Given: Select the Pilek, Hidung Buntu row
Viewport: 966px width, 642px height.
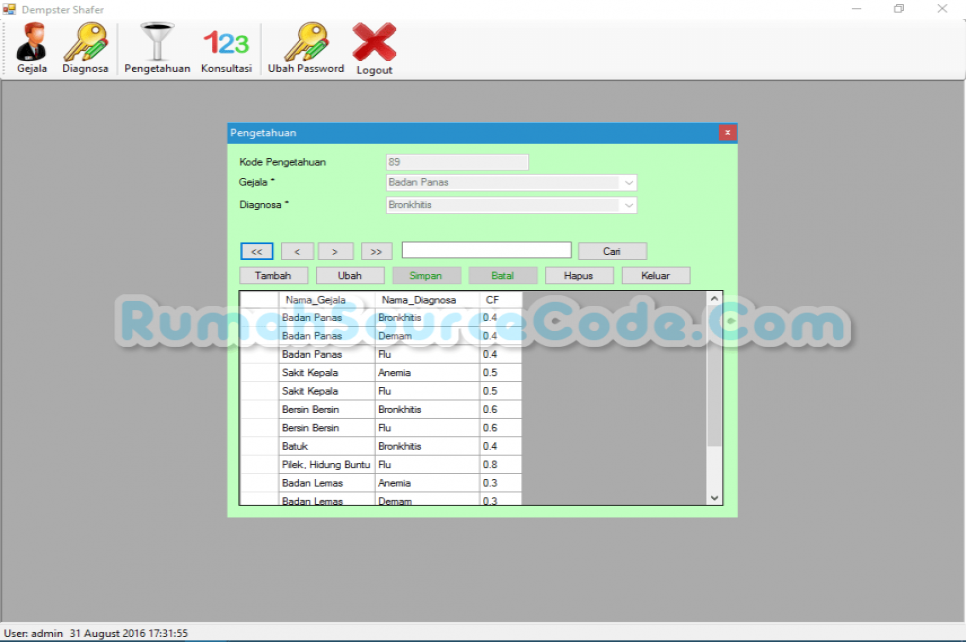Looking at the screenshot, I should (326, 465).
